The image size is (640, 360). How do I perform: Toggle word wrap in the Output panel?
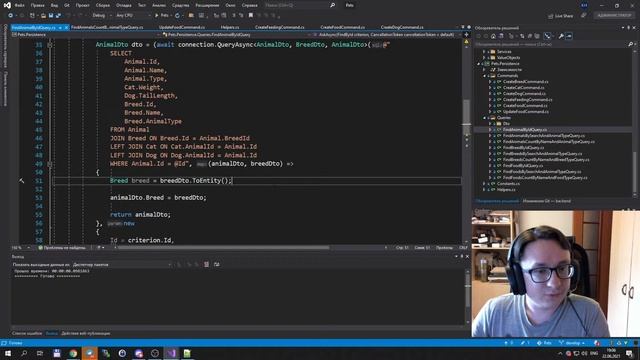pos(216,264)
